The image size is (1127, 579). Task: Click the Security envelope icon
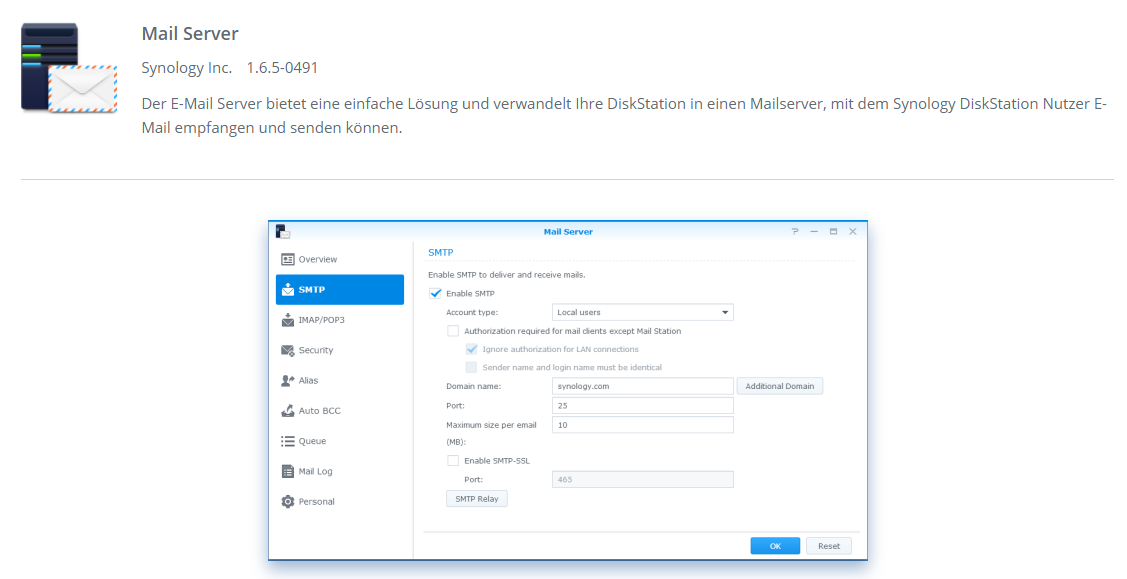click(288, 351)
